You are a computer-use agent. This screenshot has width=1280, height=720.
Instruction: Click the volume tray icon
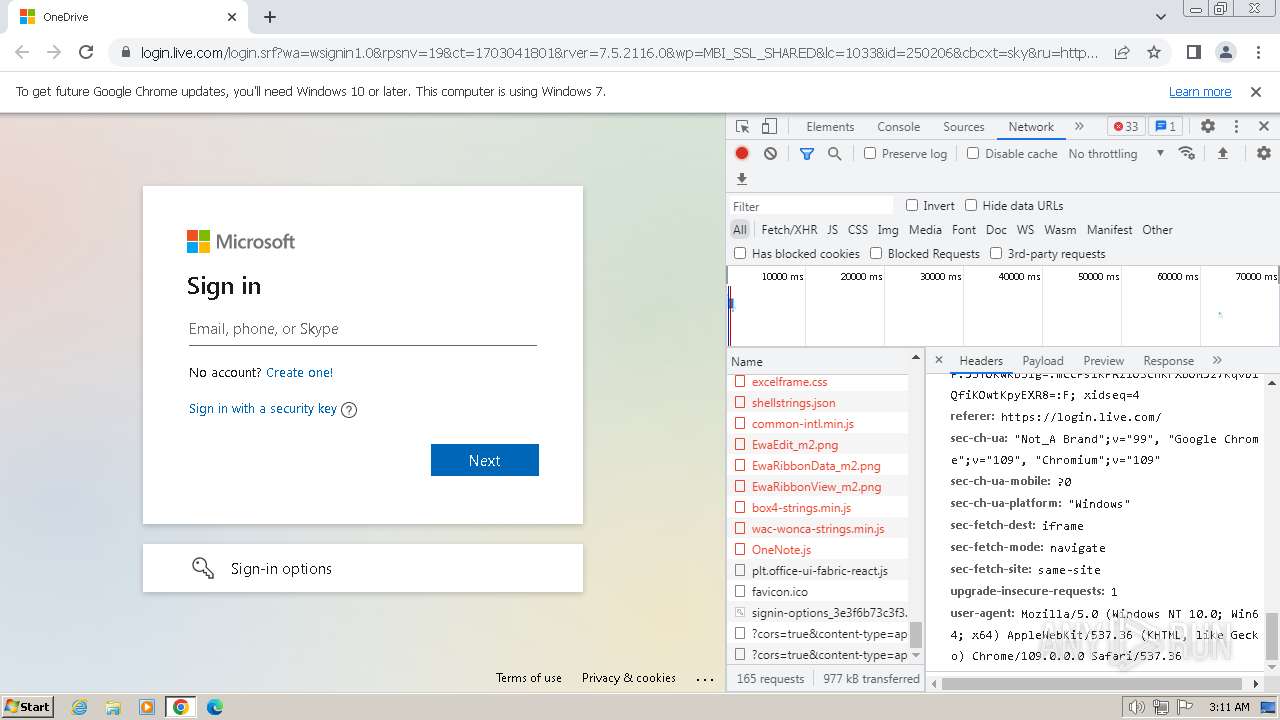click(x=1137, y=707)
